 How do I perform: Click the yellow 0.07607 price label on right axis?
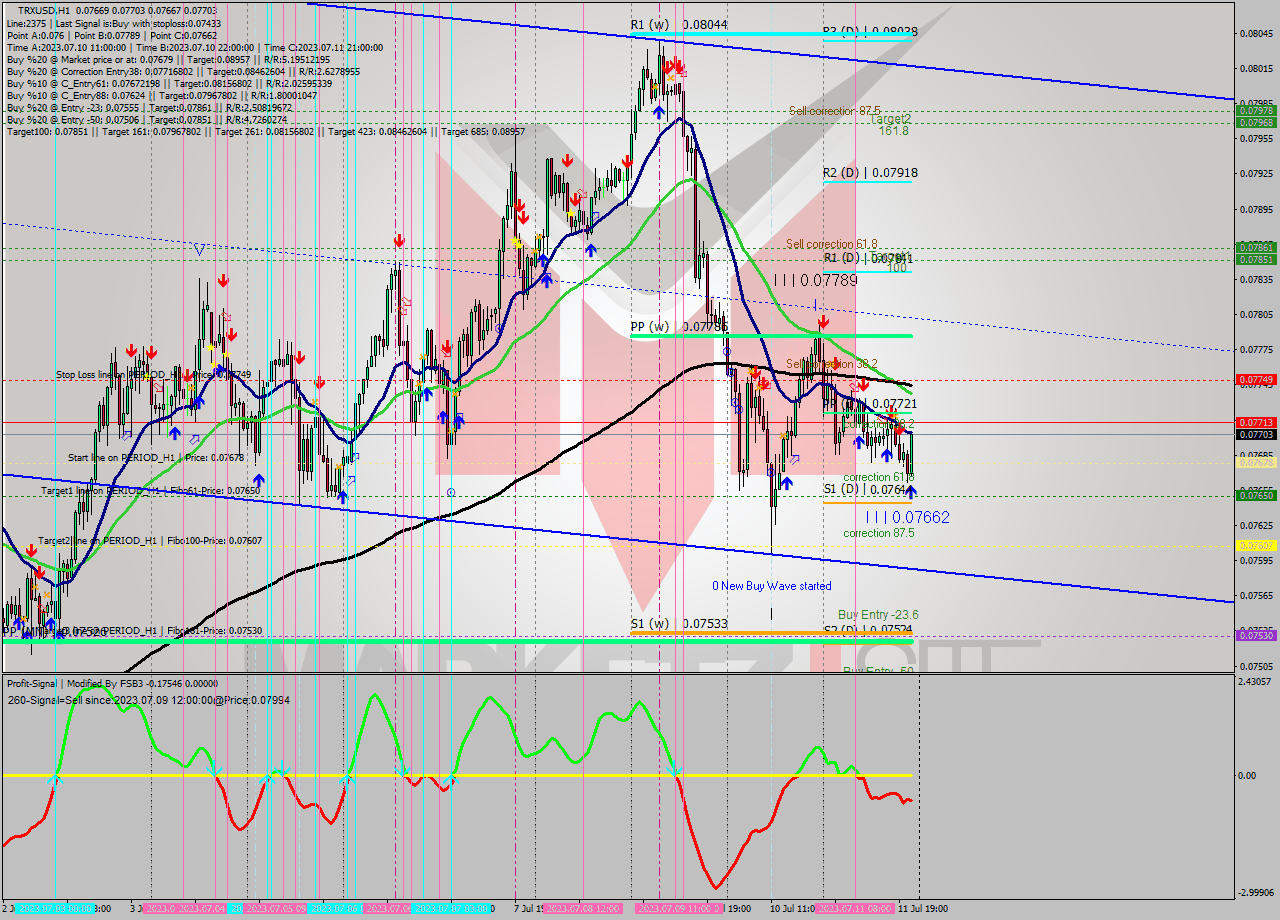coord(1257,543)
